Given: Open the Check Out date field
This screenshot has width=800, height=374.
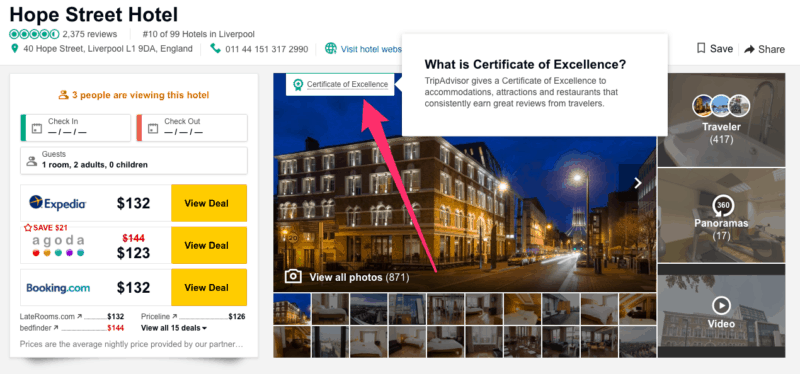Looking at the screenshot, I should coord(192,128).
